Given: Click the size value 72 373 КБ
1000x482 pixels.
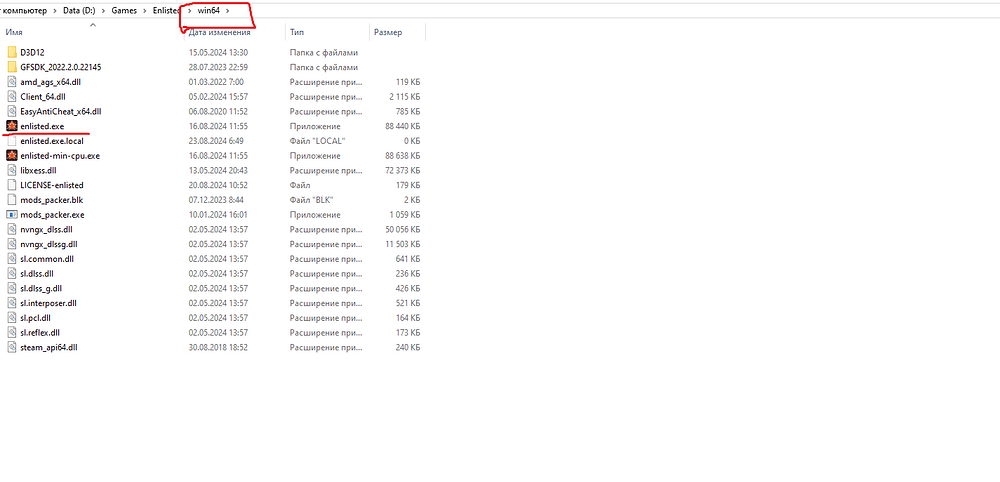Looking at the screenshot, I should [402, 170].
